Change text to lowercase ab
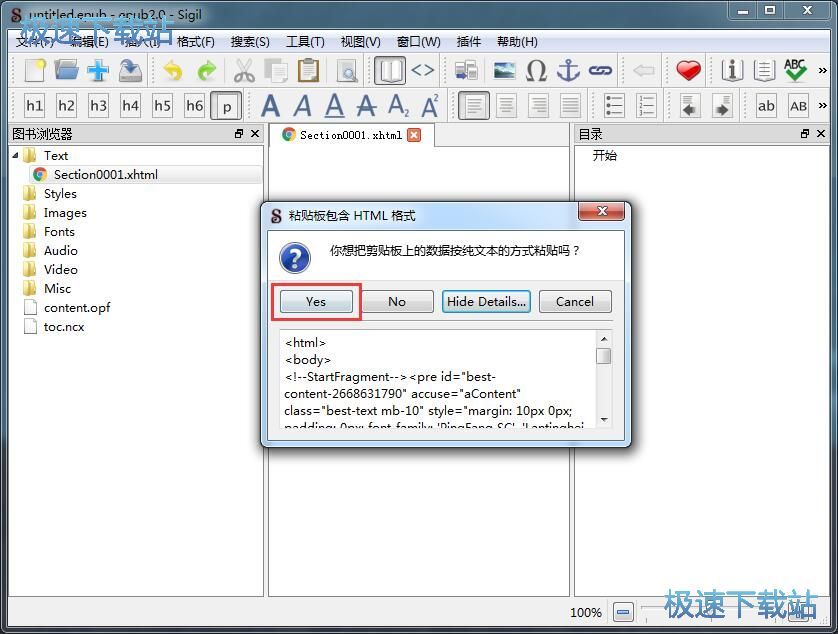 coord(766,106)
